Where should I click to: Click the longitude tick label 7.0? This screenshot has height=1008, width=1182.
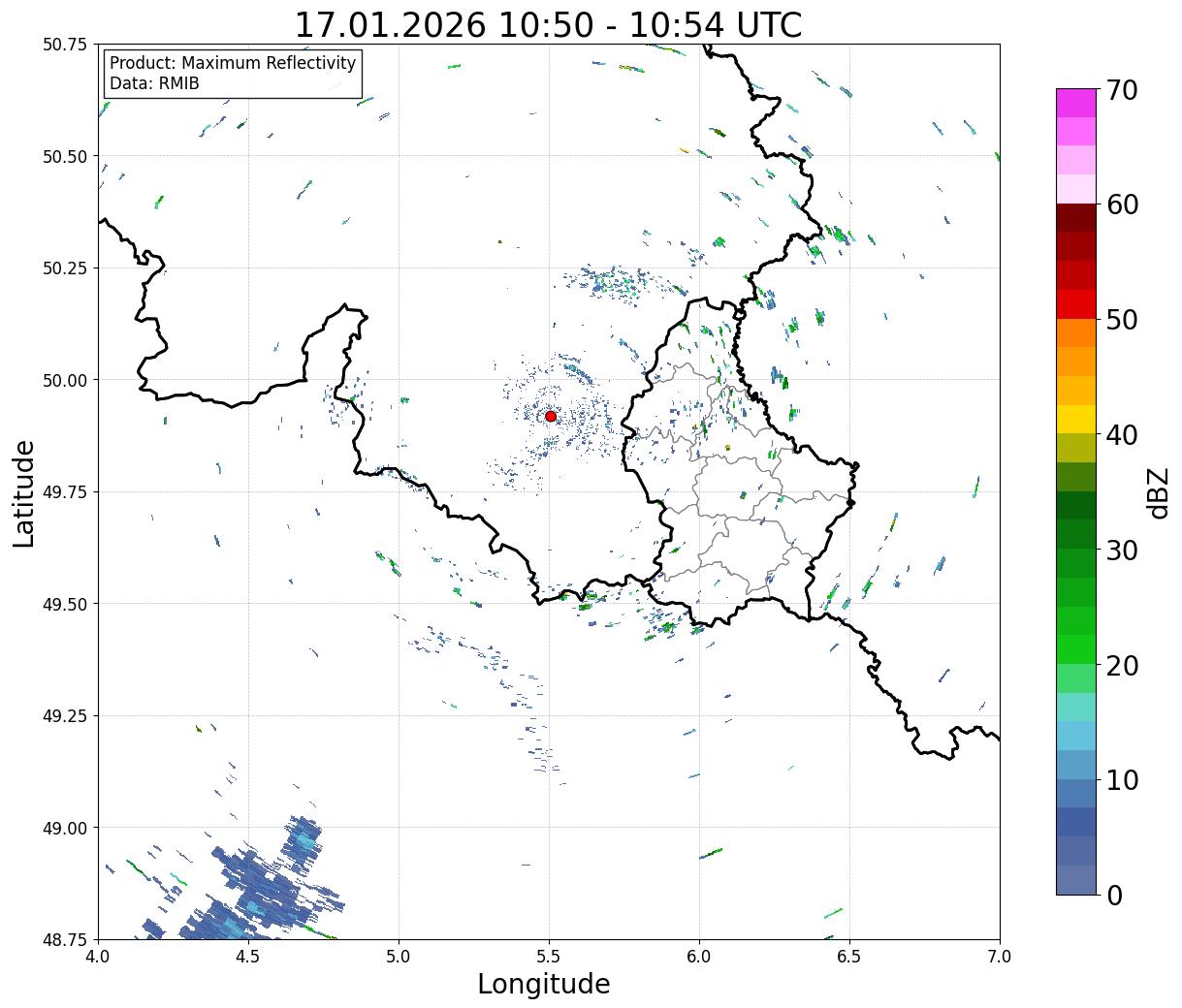click(x=1000, y=957)
